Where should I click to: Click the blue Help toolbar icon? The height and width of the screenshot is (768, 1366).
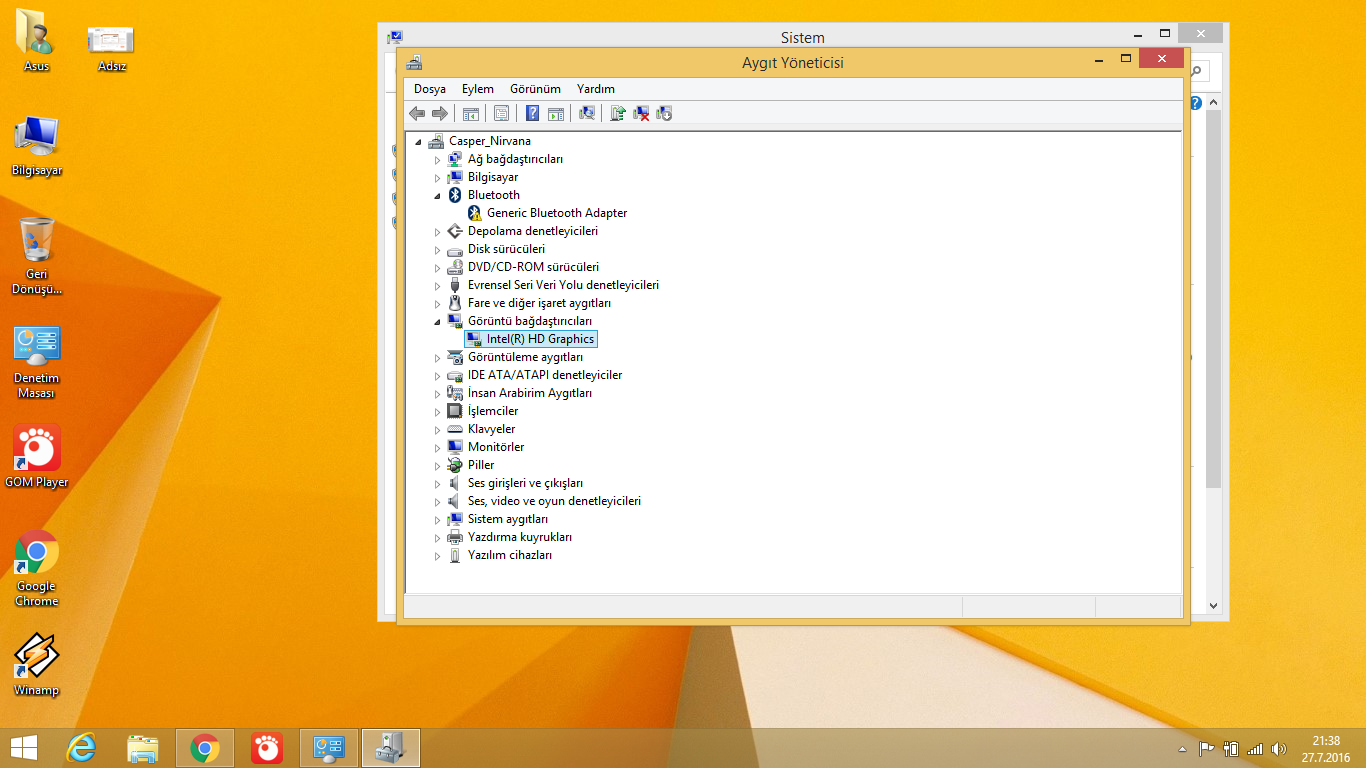(x=533, y=113)
